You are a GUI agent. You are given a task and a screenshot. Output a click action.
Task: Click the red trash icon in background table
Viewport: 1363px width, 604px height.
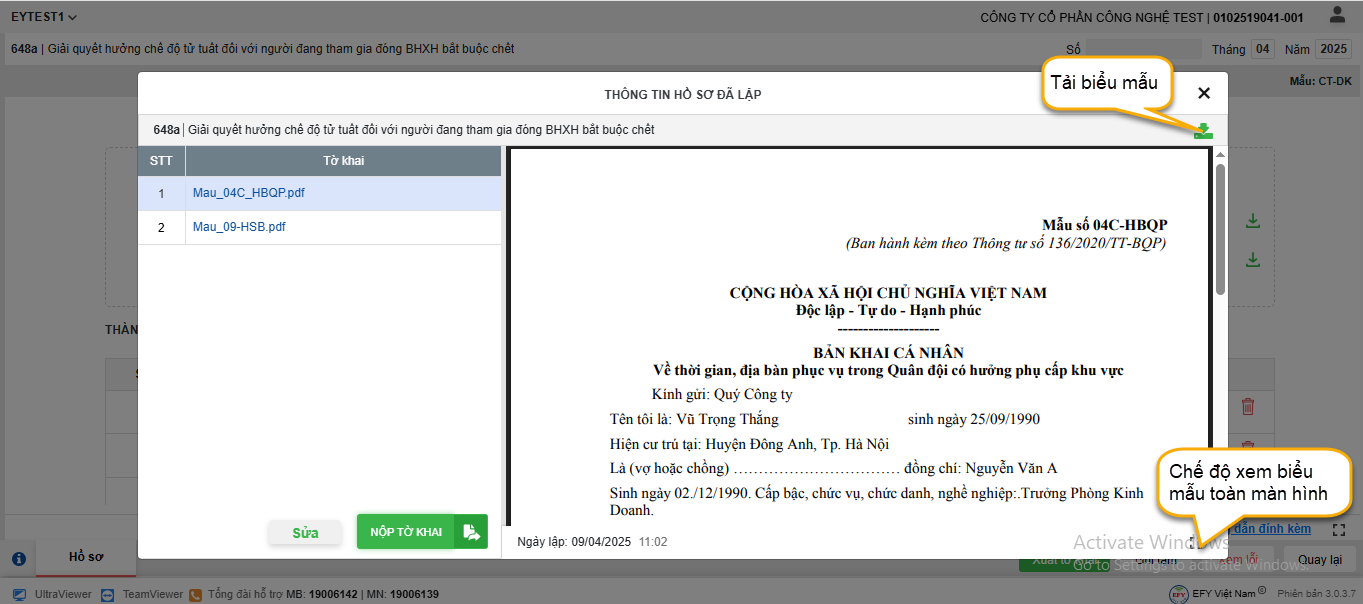click(x=1248, y=407)
